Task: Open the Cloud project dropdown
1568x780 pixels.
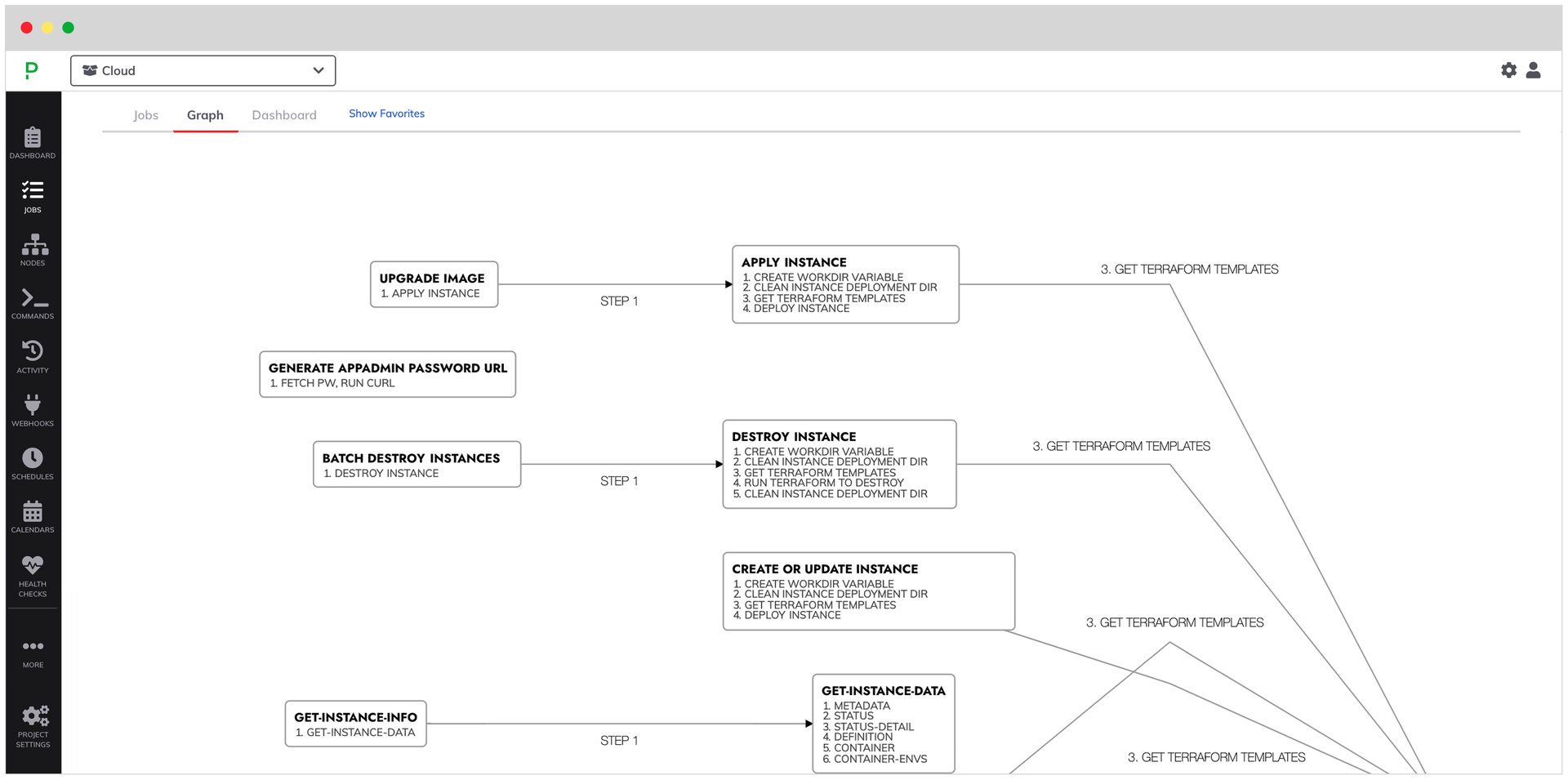Action: coord(203,70)
